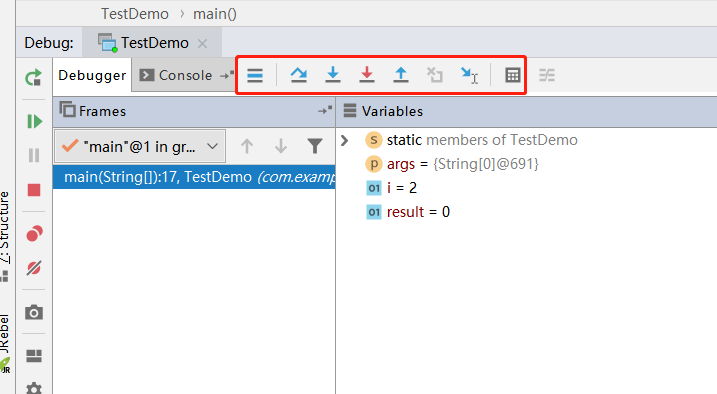Click the Step Into icon
The image size is (717, 394).
333,75
